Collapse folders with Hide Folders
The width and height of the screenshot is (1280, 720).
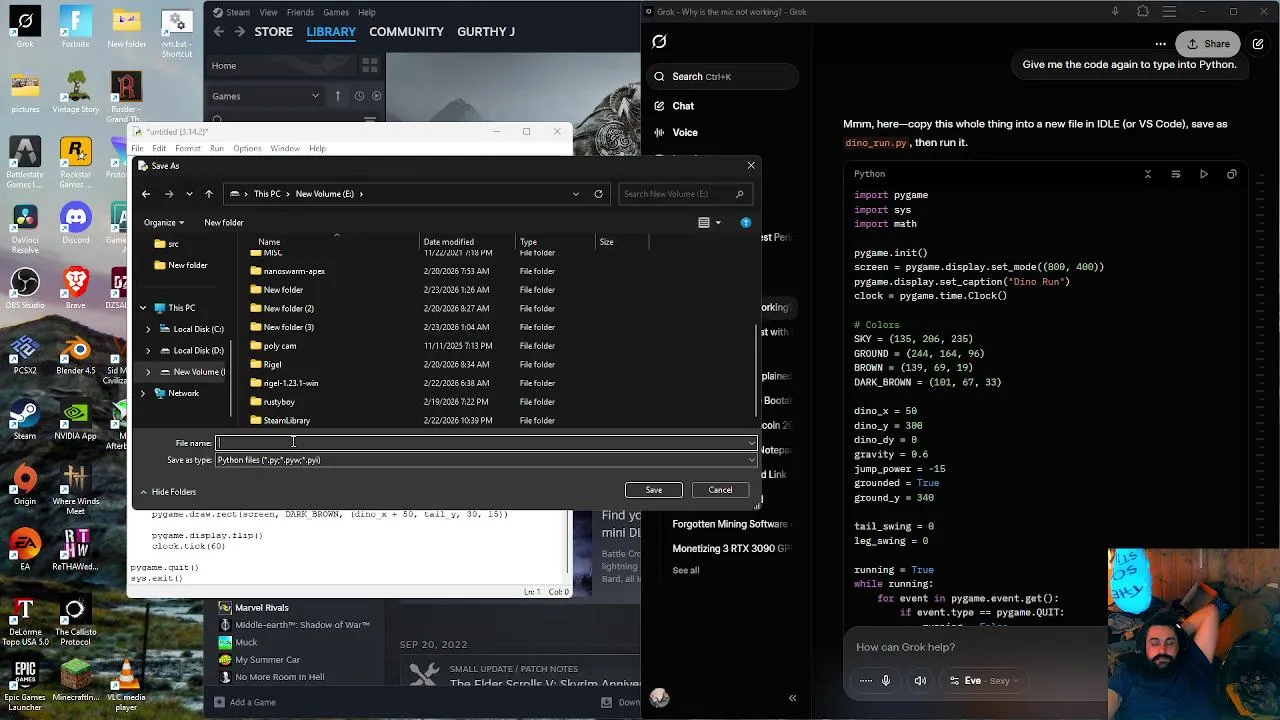pyautogui.click(x=168, y=492)
